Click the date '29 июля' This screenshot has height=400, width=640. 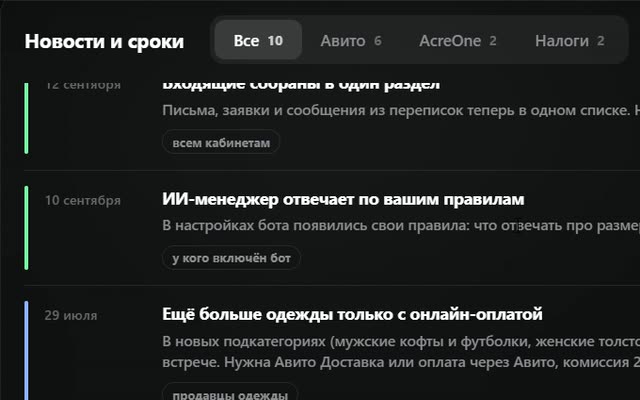pyautogui.click(x=71, y=316)
